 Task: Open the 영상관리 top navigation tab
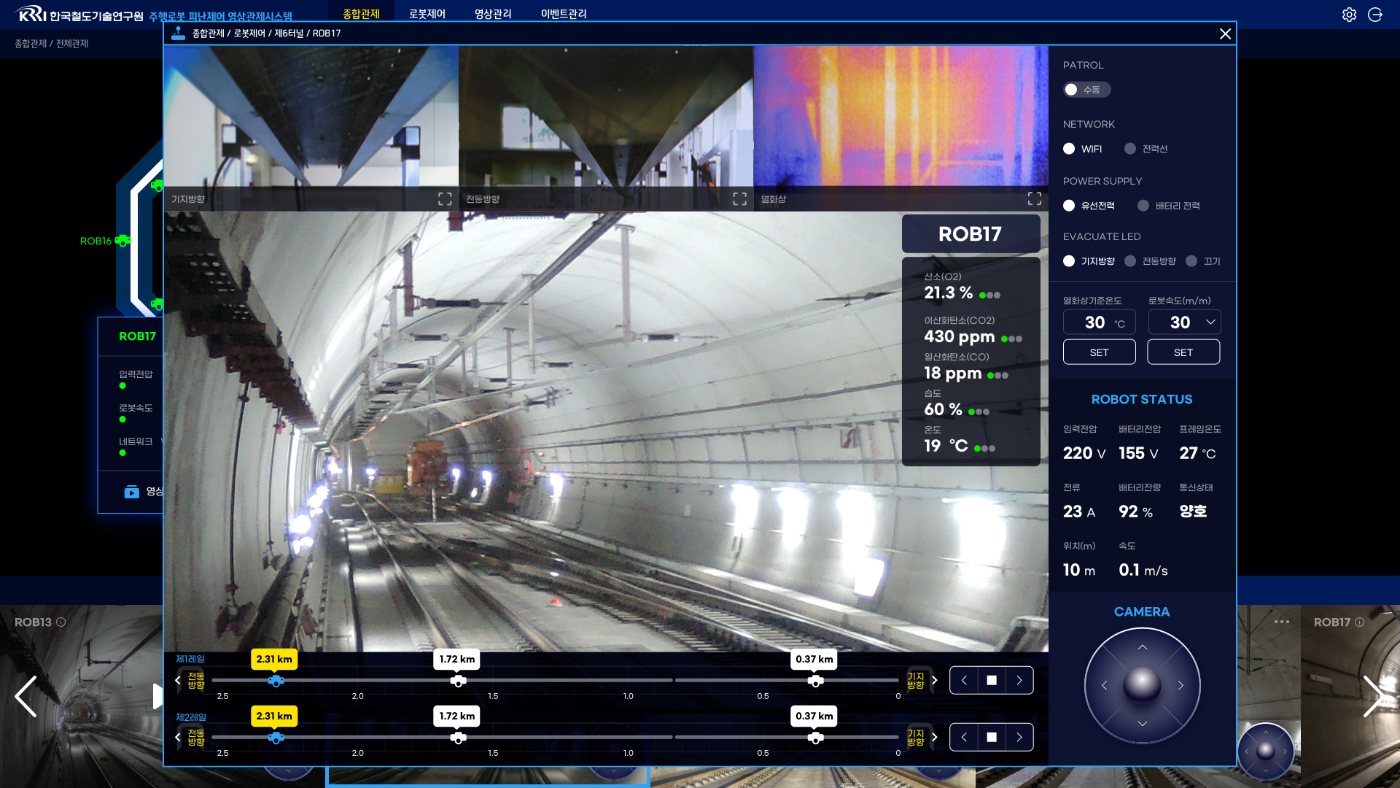point(493,14)
